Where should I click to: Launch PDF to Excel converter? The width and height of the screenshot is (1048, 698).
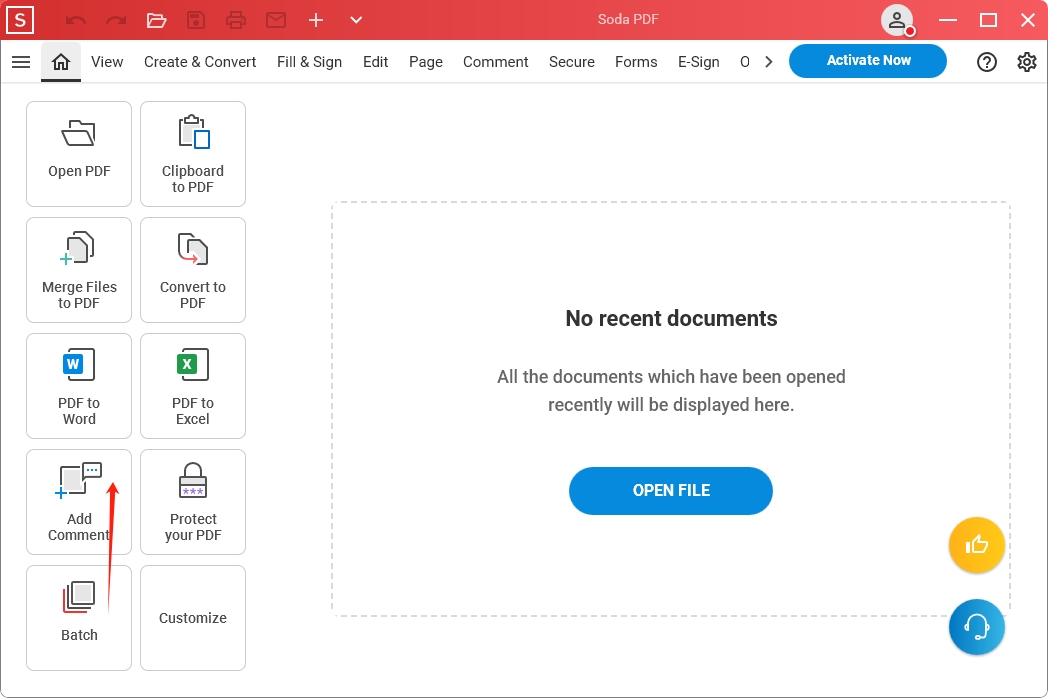click(x=193, y=386)
